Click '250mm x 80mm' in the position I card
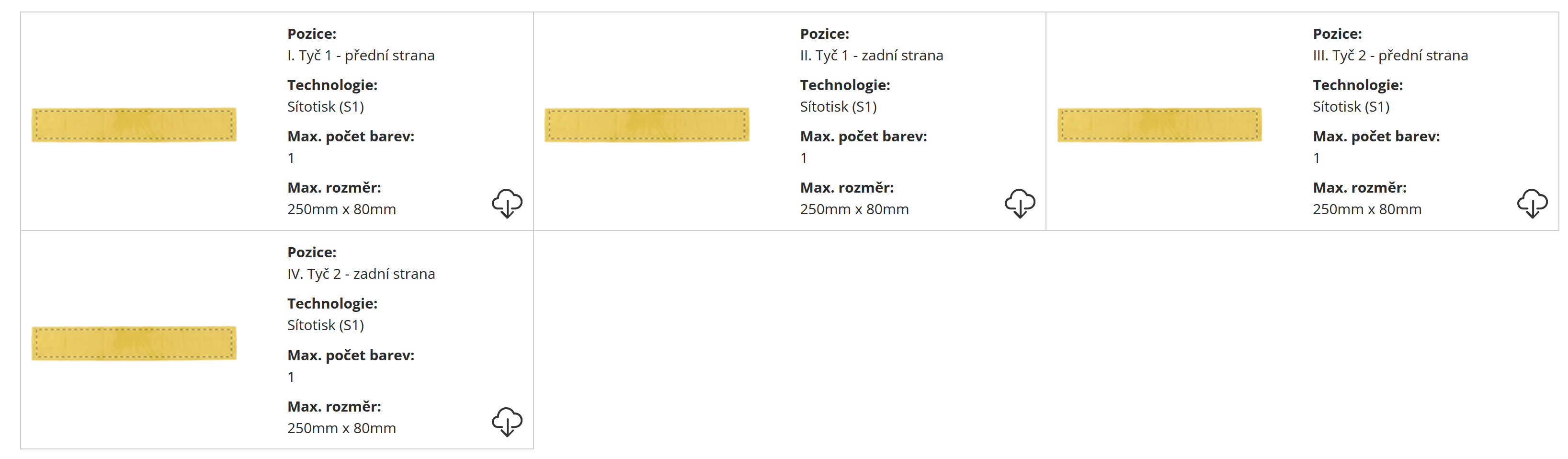Viewport: 1568px width, 459px height. coord(341,209)
